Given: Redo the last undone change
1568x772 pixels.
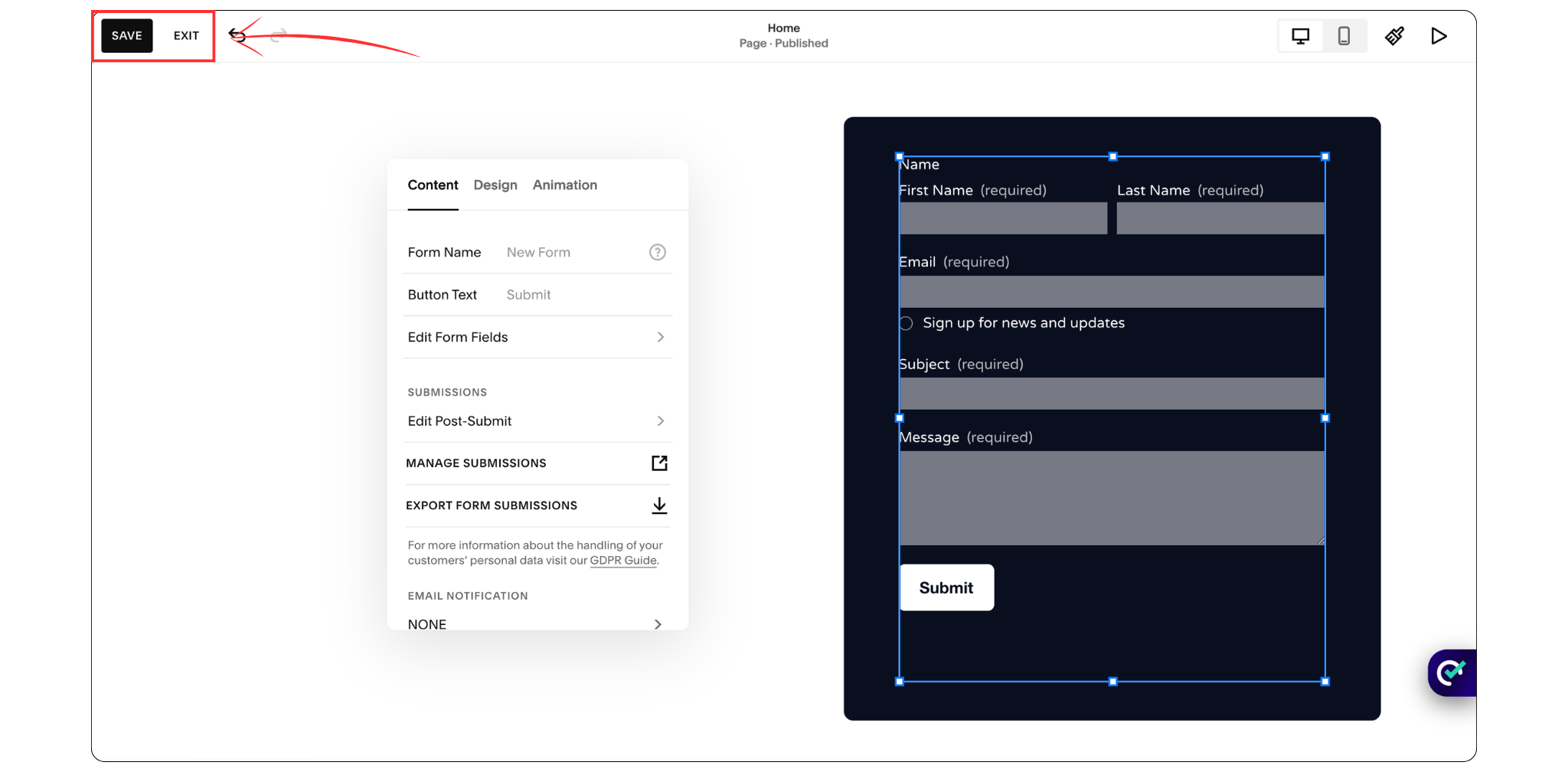Looking at the screenshot, I should coord(279,35).
